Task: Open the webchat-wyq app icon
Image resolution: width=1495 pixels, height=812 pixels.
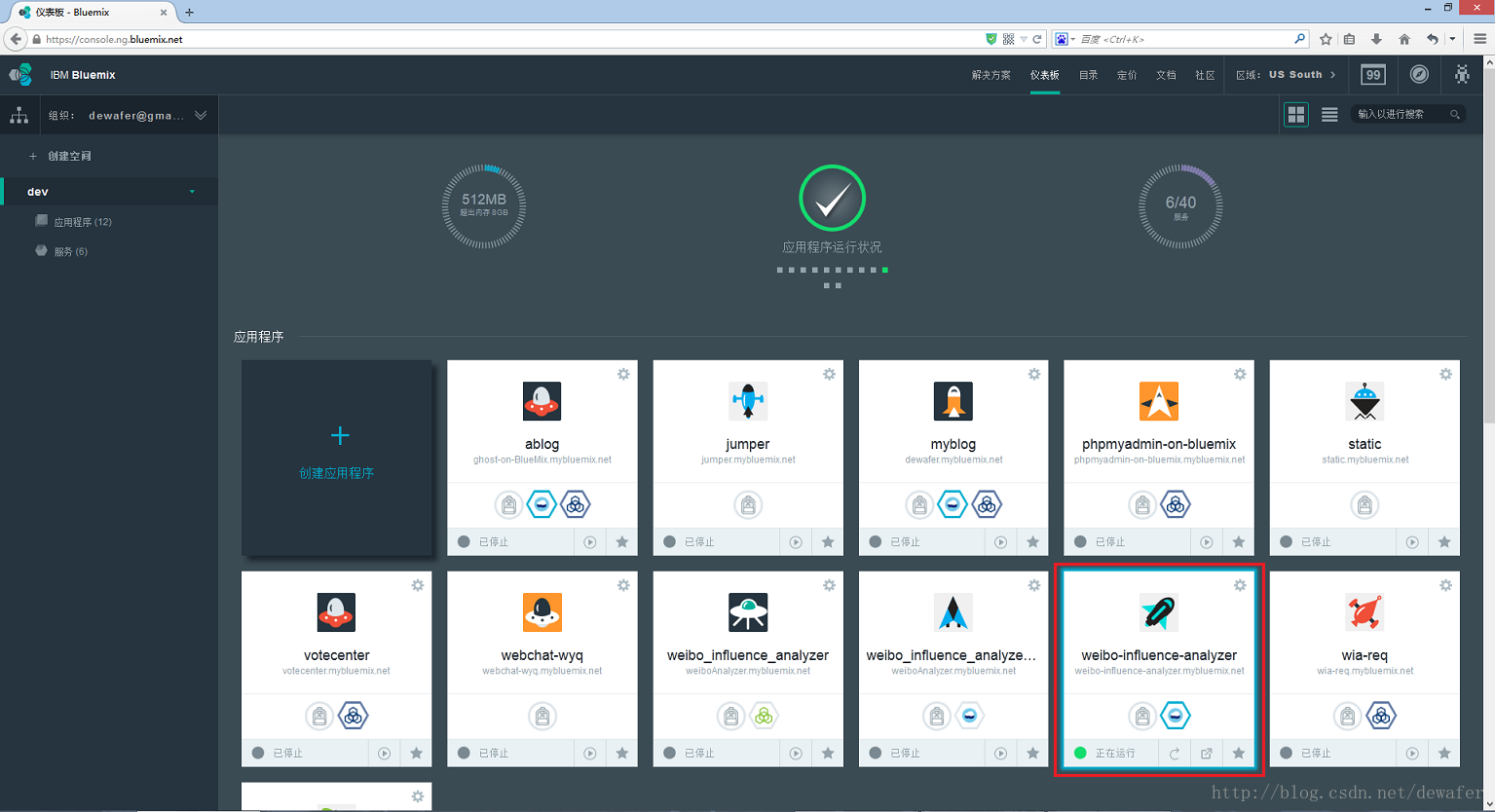Action: [542, 612]
